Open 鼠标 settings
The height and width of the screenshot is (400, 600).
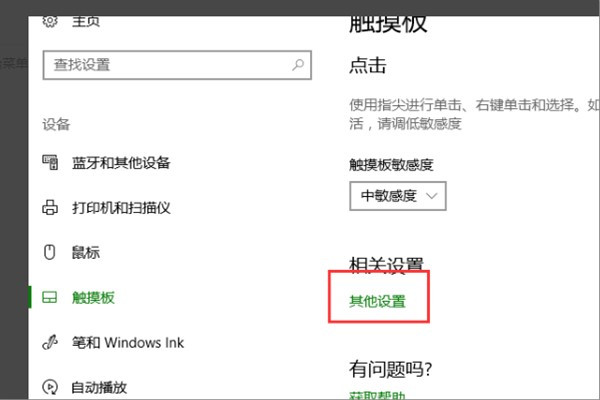coord(86,253)
